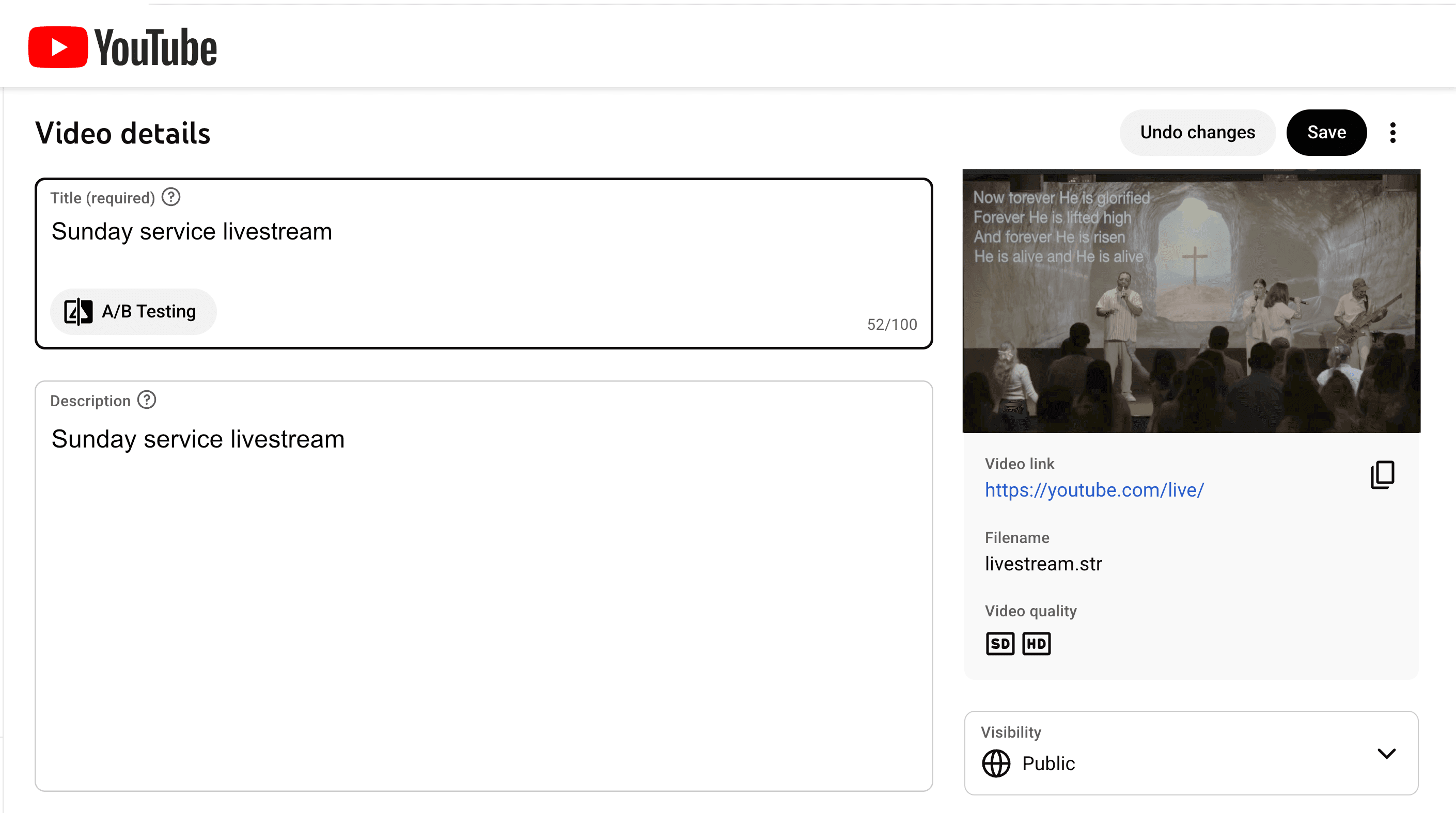Click the Public globe icon
Viewport: 1456px width, 813px height.
point(996,763)
